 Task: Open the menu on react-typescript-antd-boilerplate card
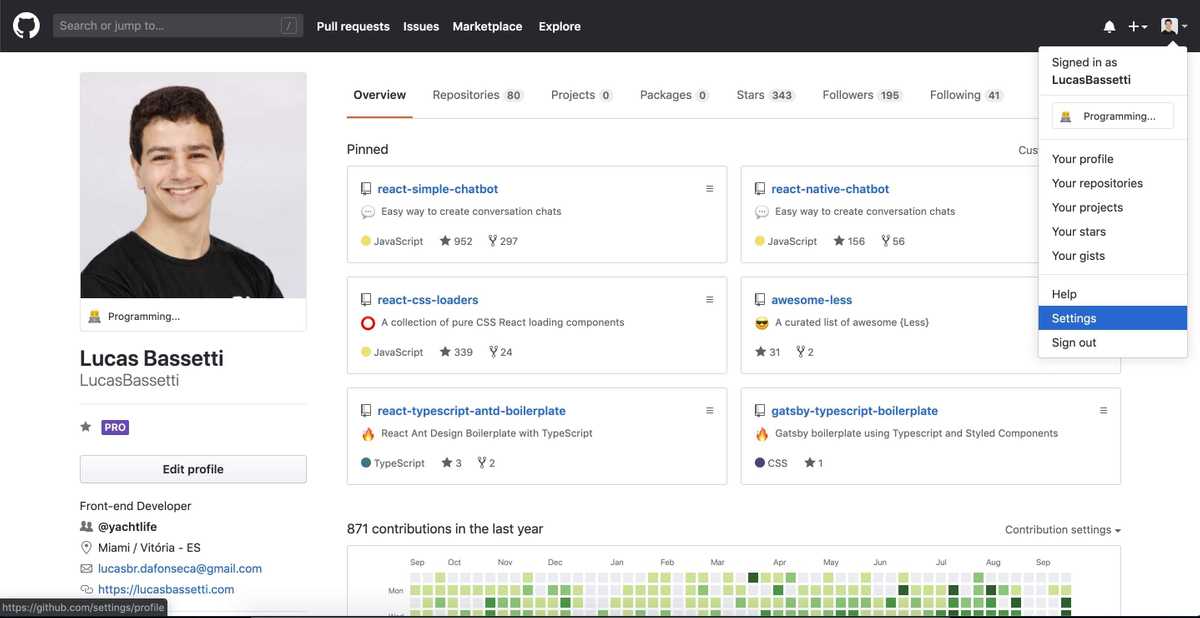[710, 410]
